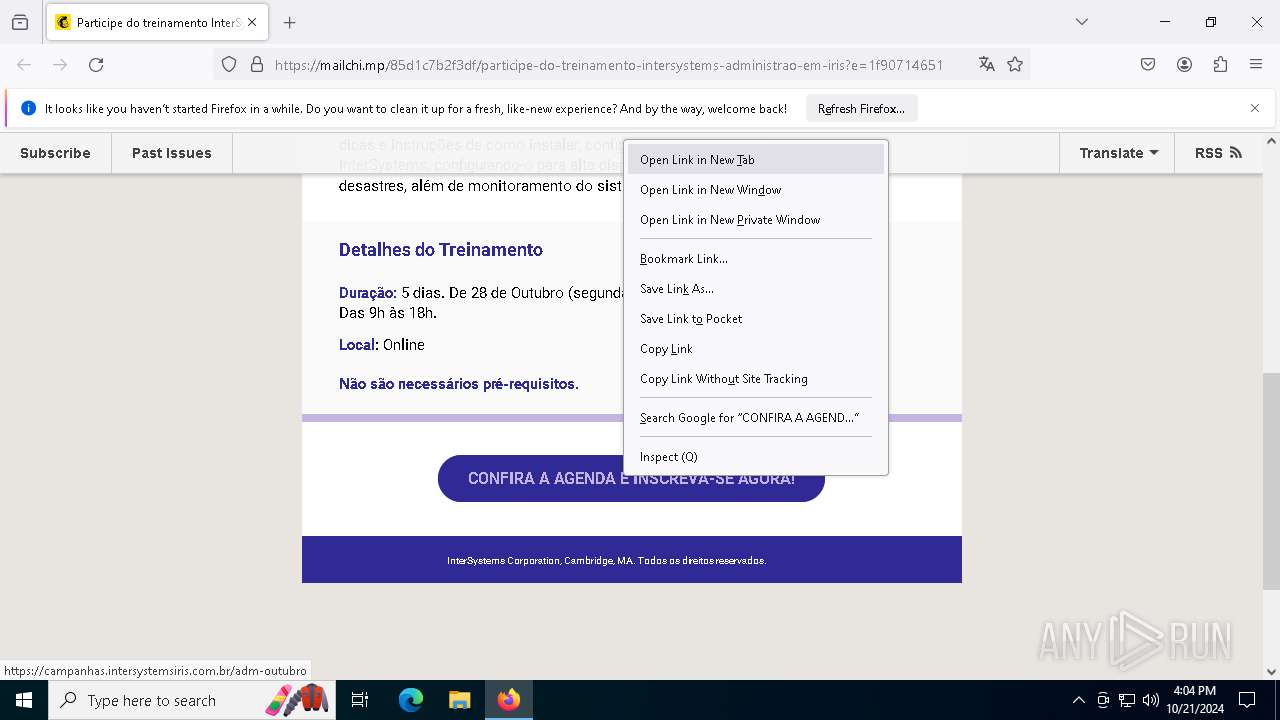Open the Save to Pocket button

click(x=1148, y=64)
